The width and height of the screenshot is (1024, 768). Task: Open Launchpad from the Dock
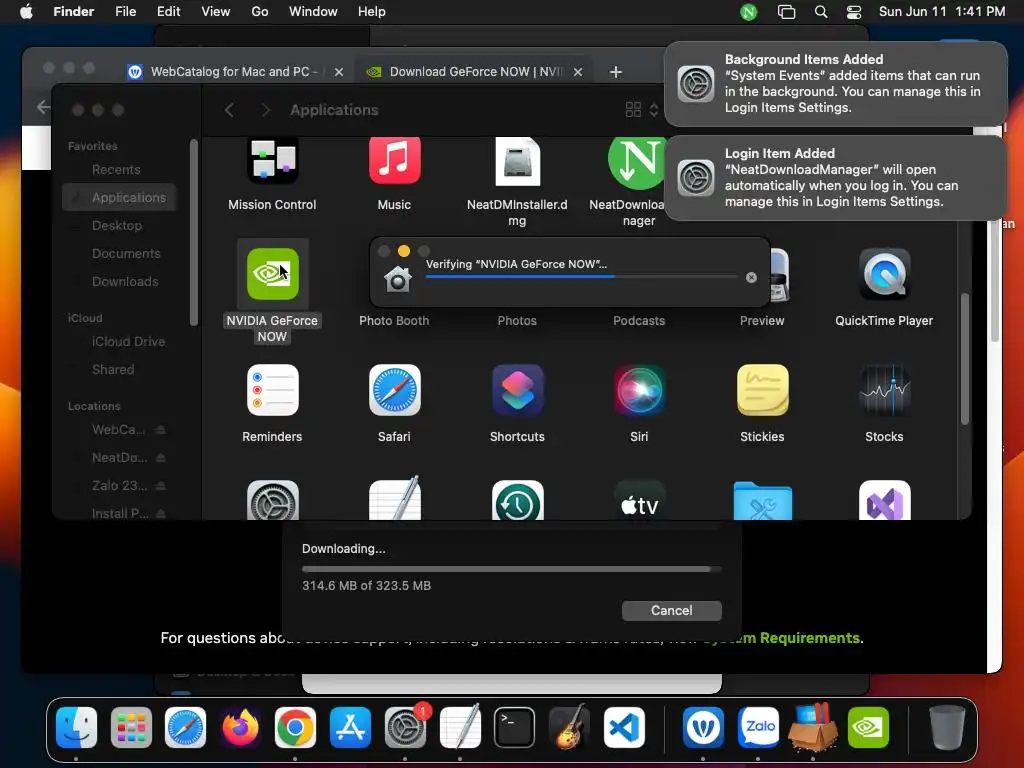click(131, 727)
